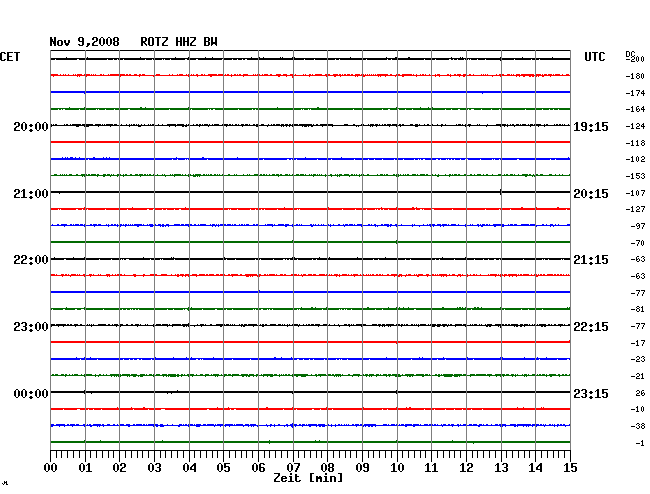
Task: Select minute tick label 14
Action: click(535, 467)
